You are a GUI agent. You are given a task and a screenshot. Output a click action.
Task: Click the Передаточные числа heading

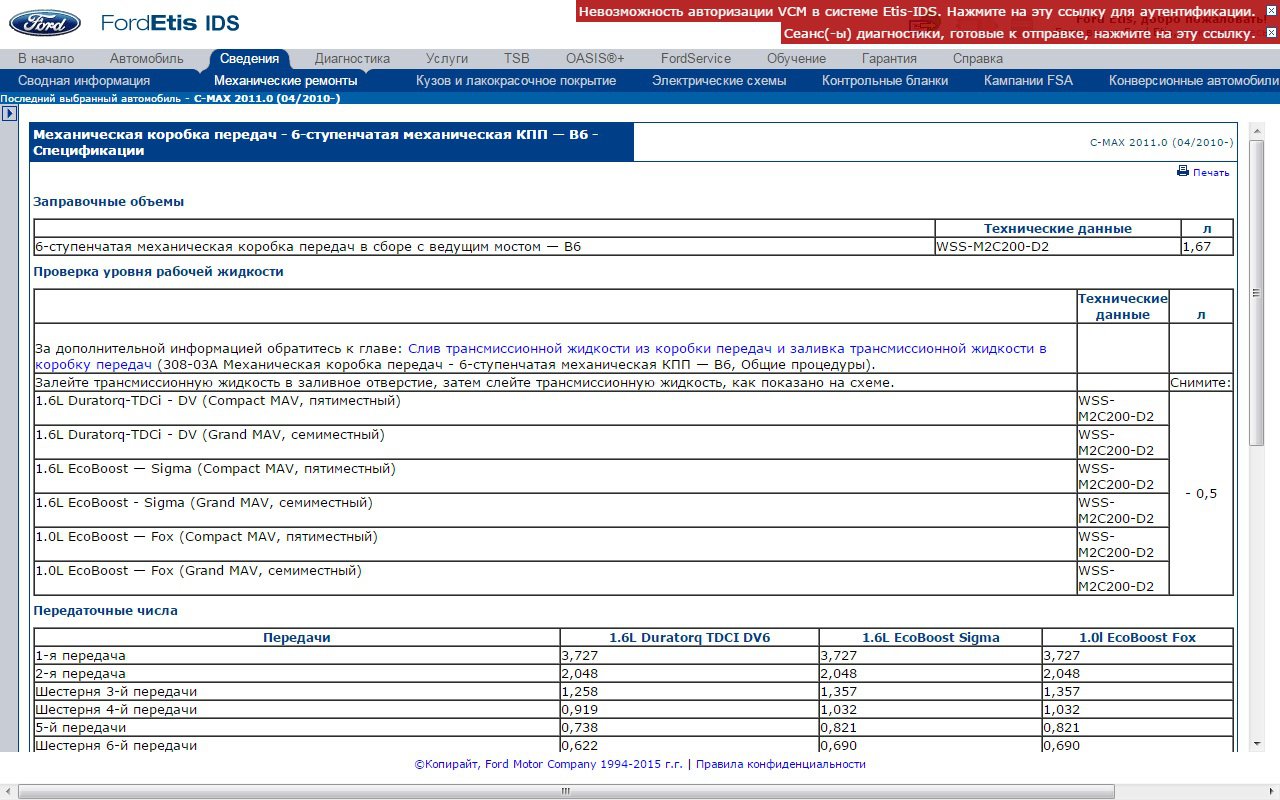[x=106, y=610]
